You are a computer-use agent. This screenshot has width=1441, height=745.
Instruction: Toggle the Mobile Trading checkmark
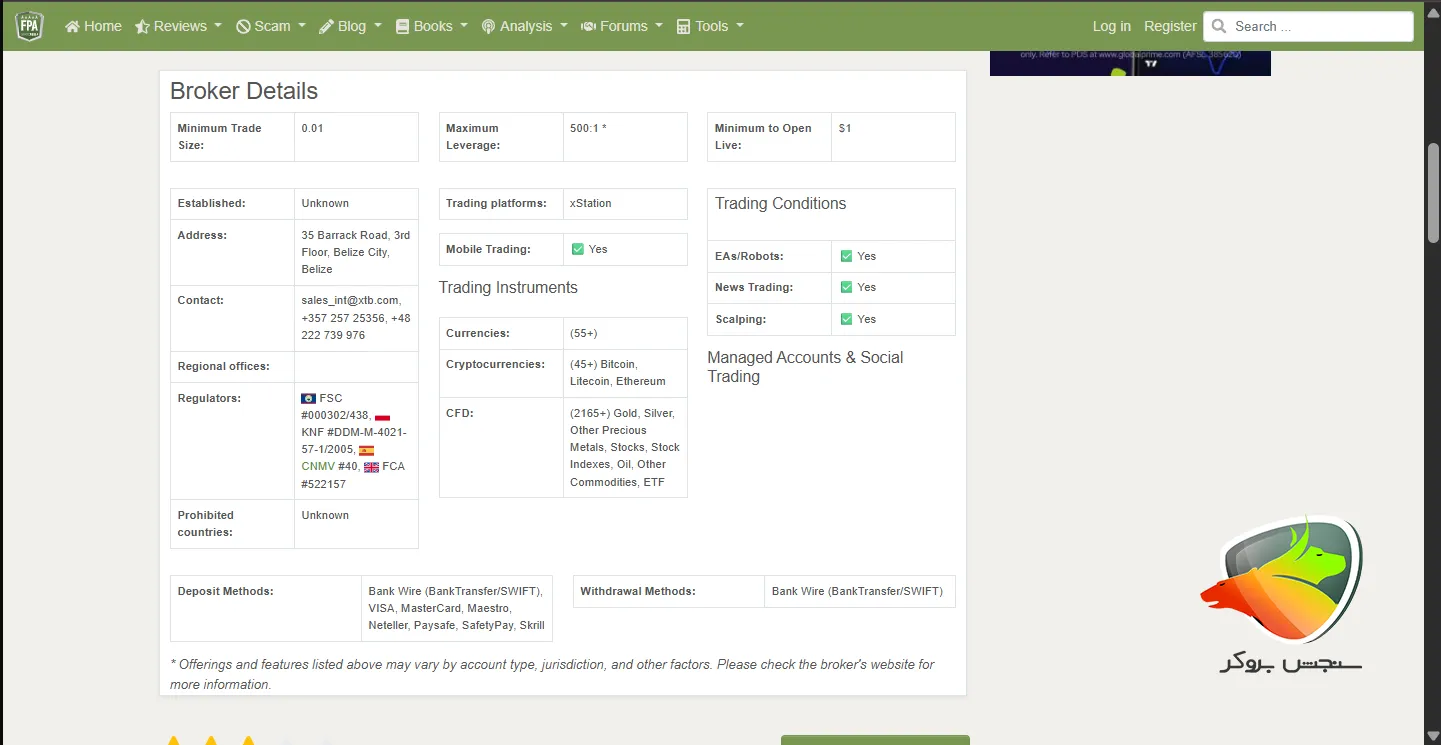pos(578,249)
